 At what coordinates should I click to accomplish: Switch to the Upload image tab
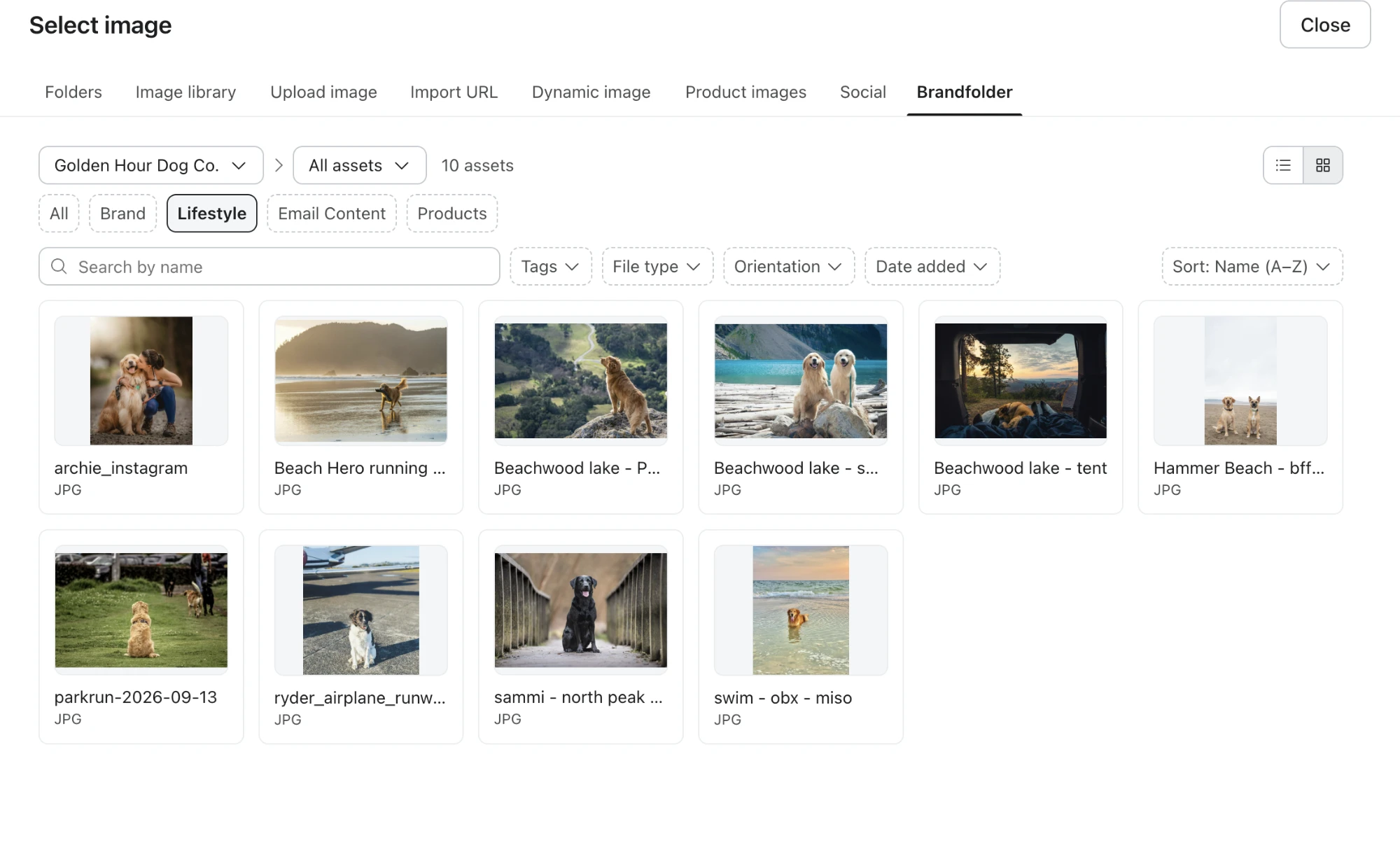pyautogui.click(x=323, y=92)
